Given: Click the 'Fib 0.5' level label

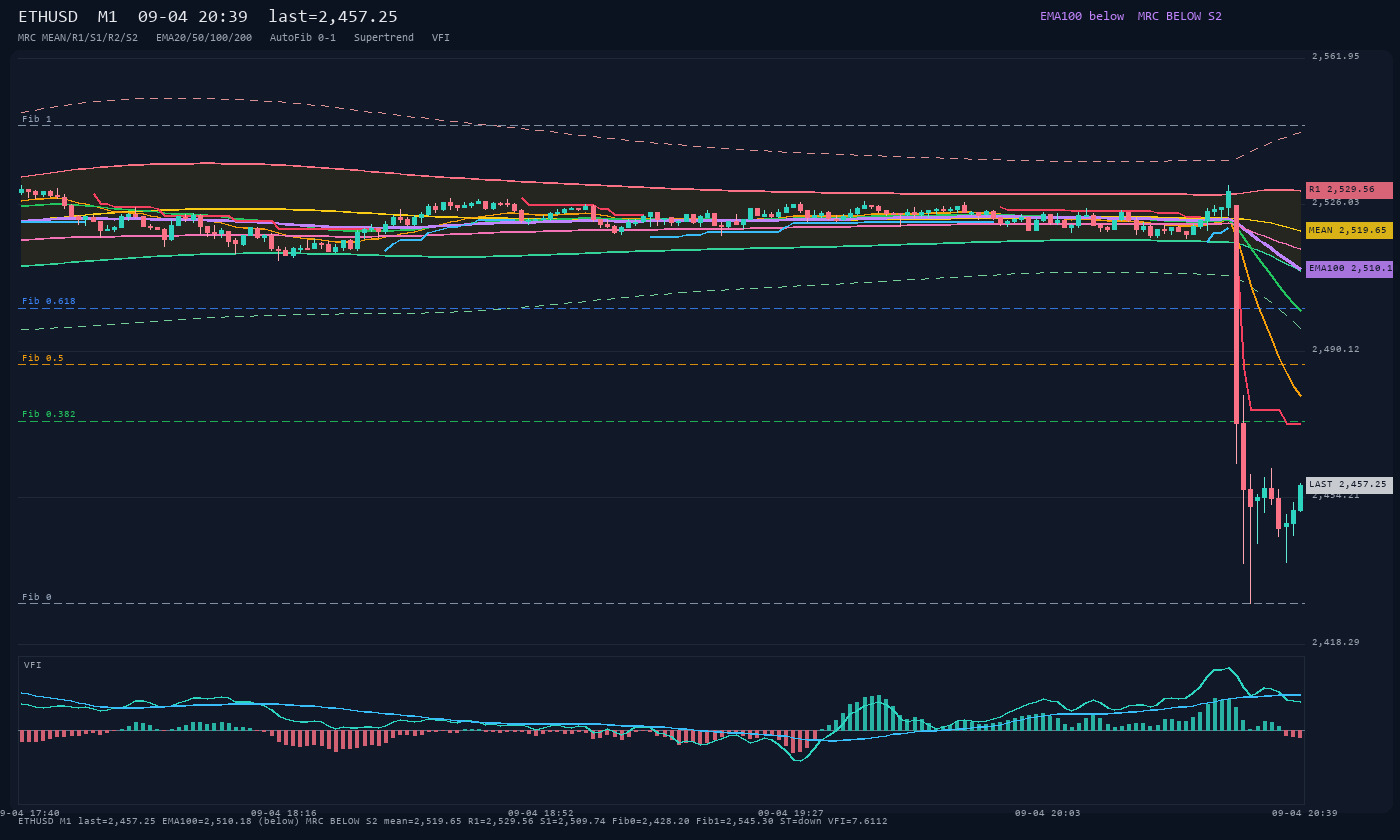Looking at the screenshot, I should tap(43, 358).
